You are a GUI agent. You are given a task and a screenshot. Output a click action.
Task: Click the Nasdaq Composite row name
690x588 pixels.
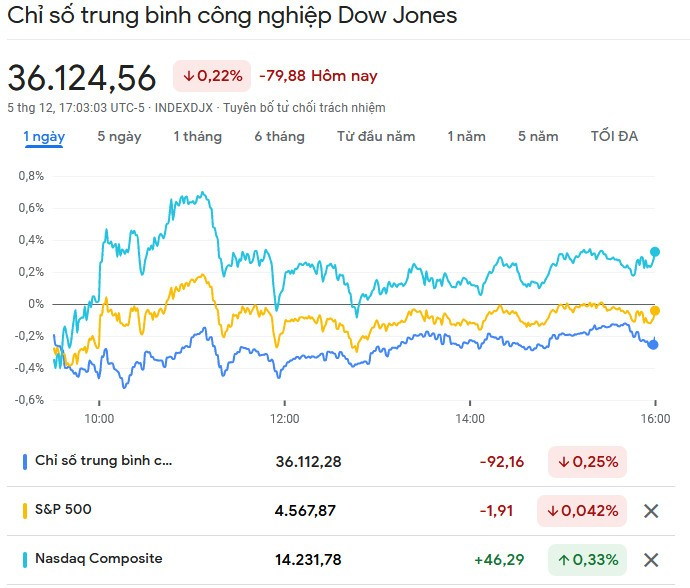[98, 559]
